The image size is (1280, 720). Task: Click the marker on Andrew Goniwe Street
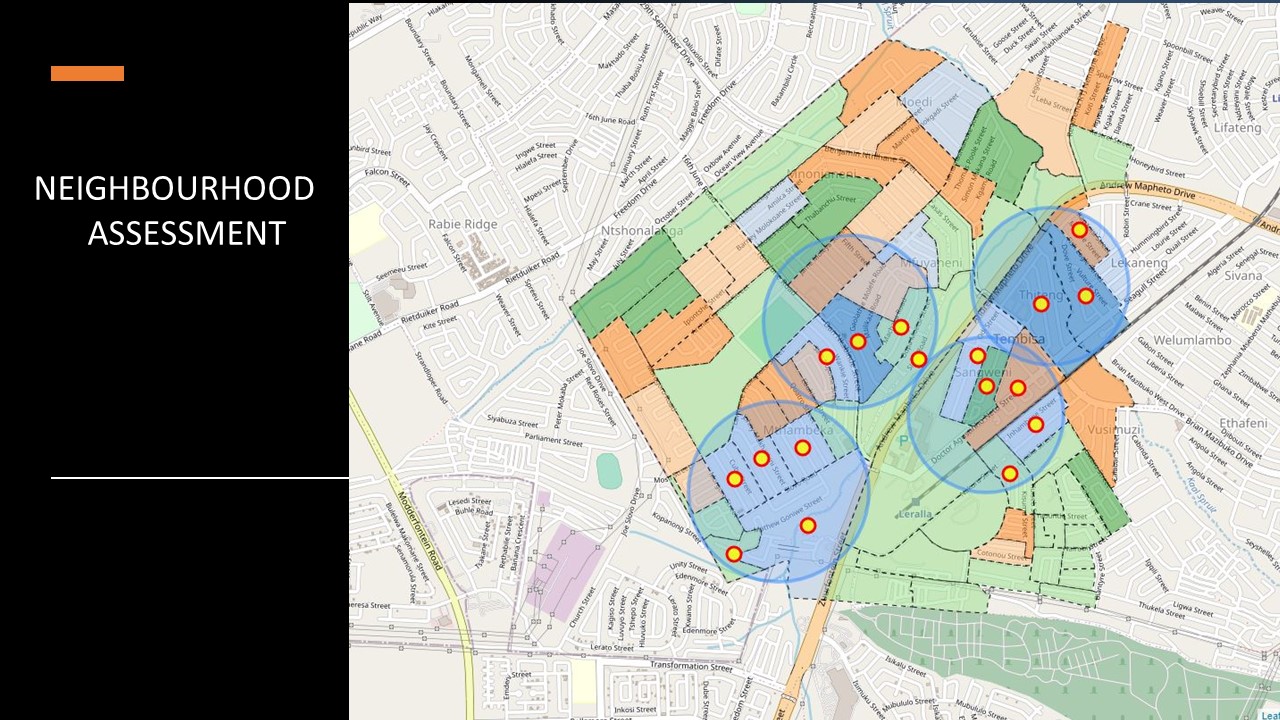tap(808, 525)
